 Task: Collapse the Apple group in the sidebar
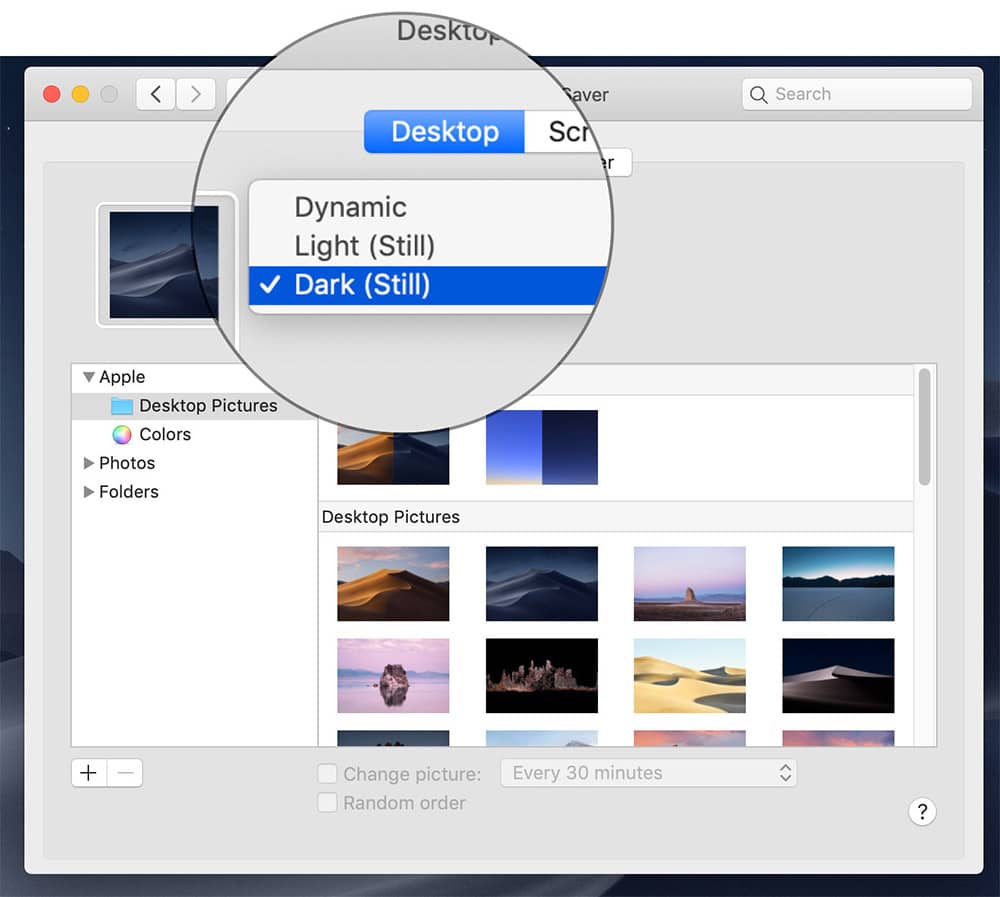coord(88,377)
